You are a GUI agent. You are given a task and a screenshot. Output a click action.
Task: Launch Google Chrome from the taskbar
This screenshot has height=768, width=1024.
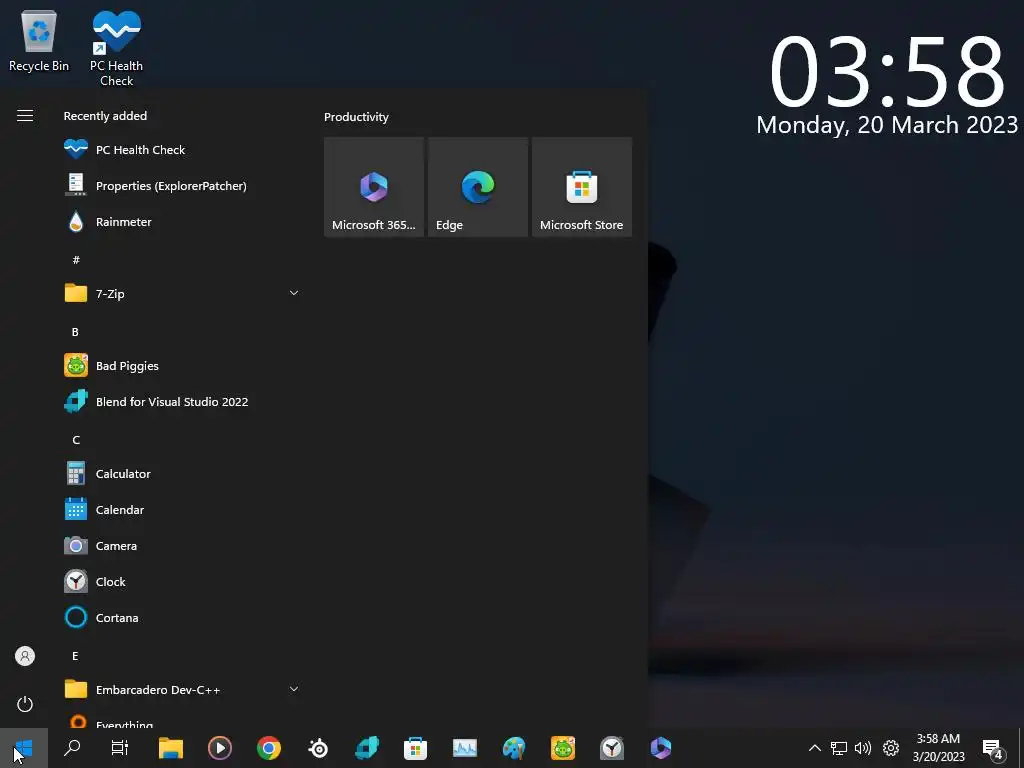tap(268, 748)
